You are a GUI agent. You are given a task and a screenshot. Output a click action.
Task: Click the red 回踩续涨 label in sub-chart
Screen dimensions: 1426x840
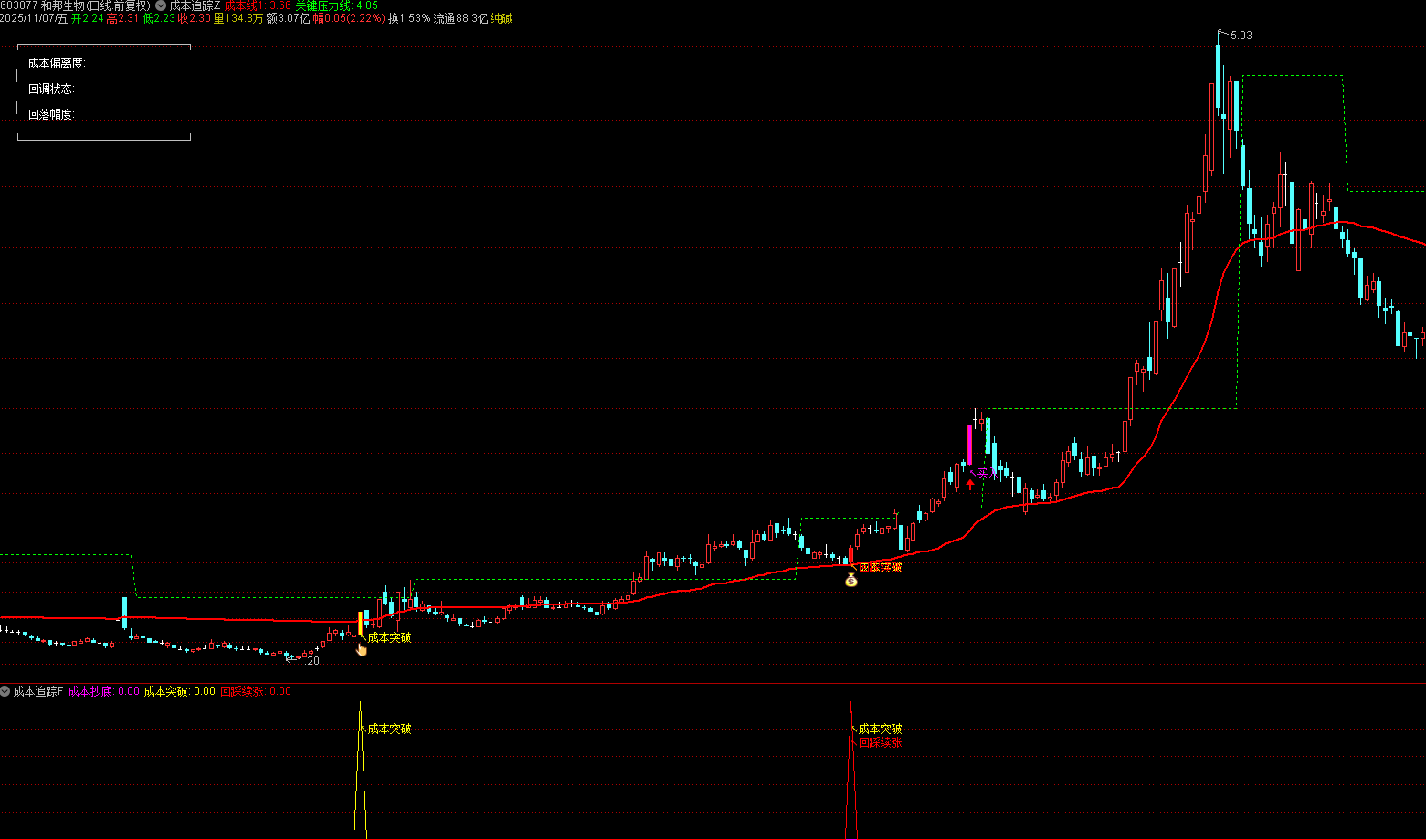[880, 742]
